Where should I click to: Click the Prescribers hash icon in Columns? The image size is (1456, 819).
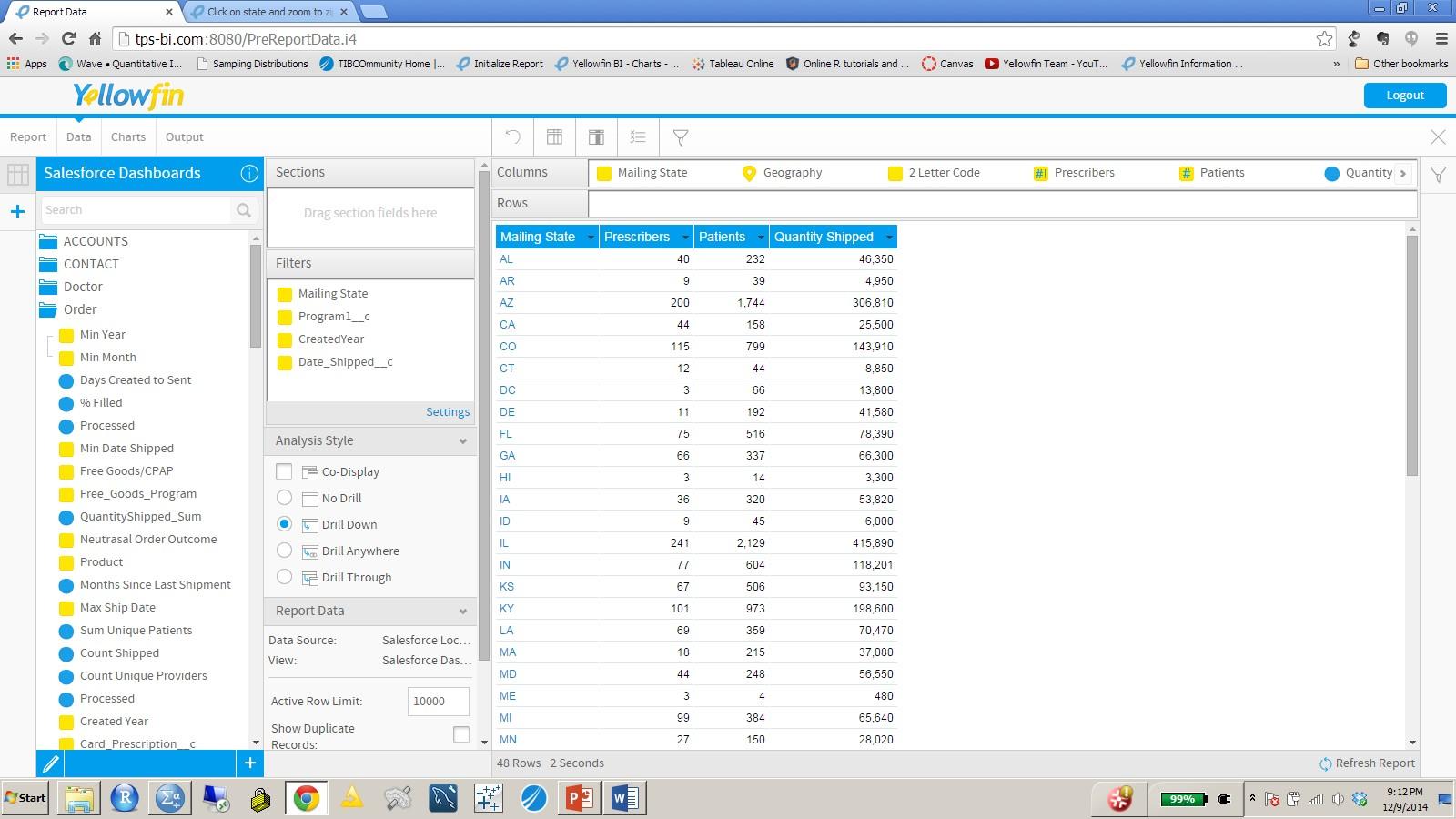pyautogui.click(x=1040, y=174)
